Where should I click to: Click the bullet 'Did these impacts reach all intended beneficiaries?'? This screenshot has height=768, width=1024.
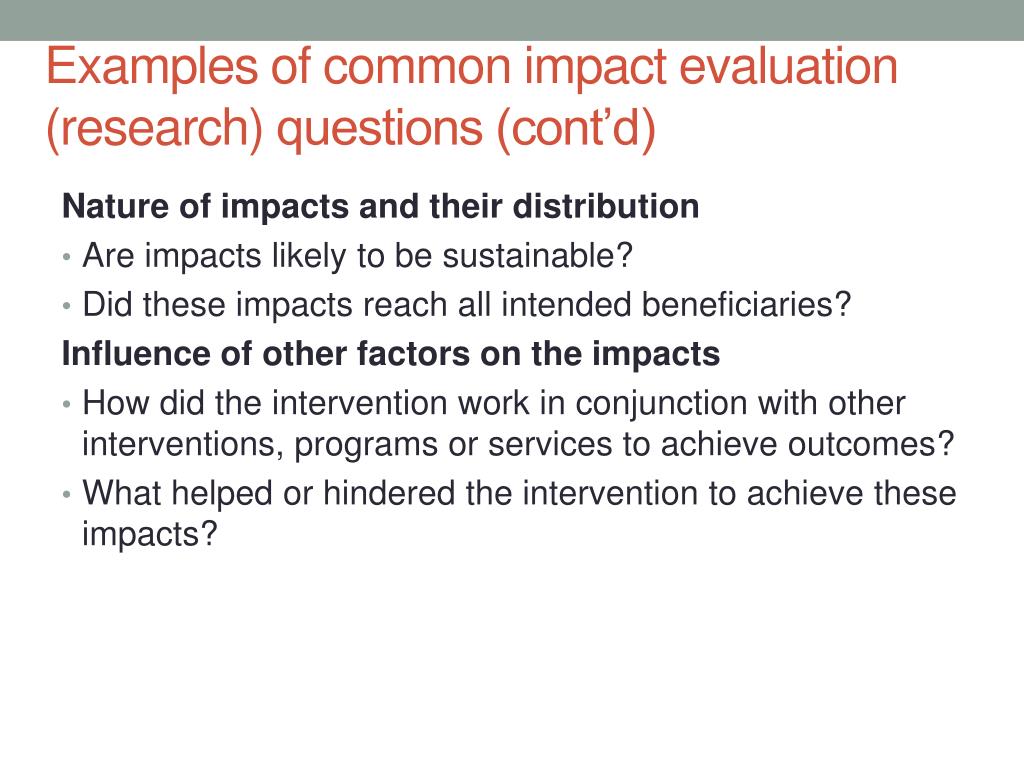coord(467,305)
